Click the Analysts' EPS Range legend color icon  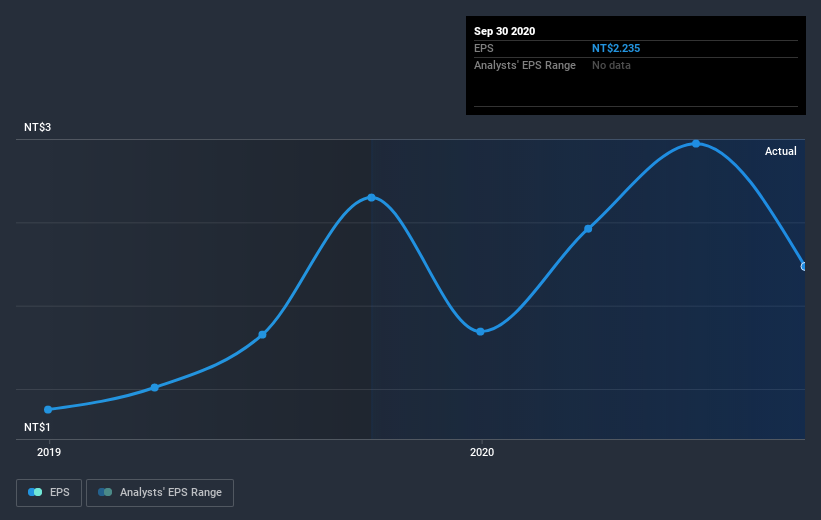105,492
